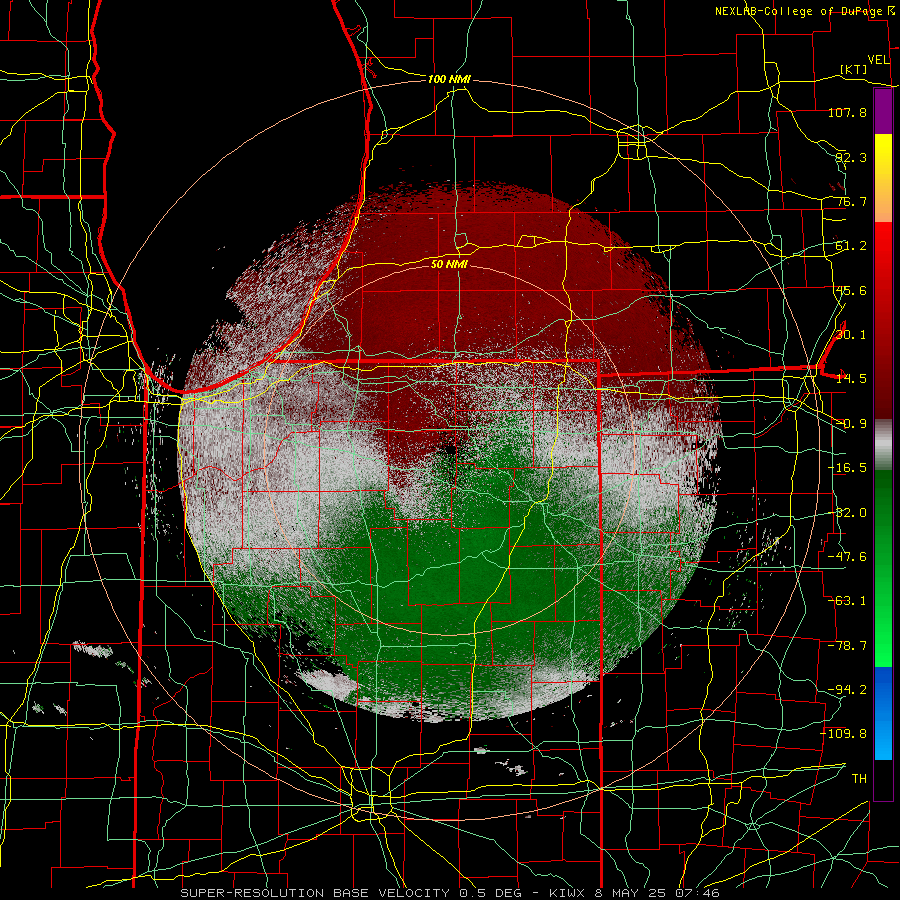Click the -78.7 velocity scale label
Screen dimensions: 900x900
click(847, 646)
